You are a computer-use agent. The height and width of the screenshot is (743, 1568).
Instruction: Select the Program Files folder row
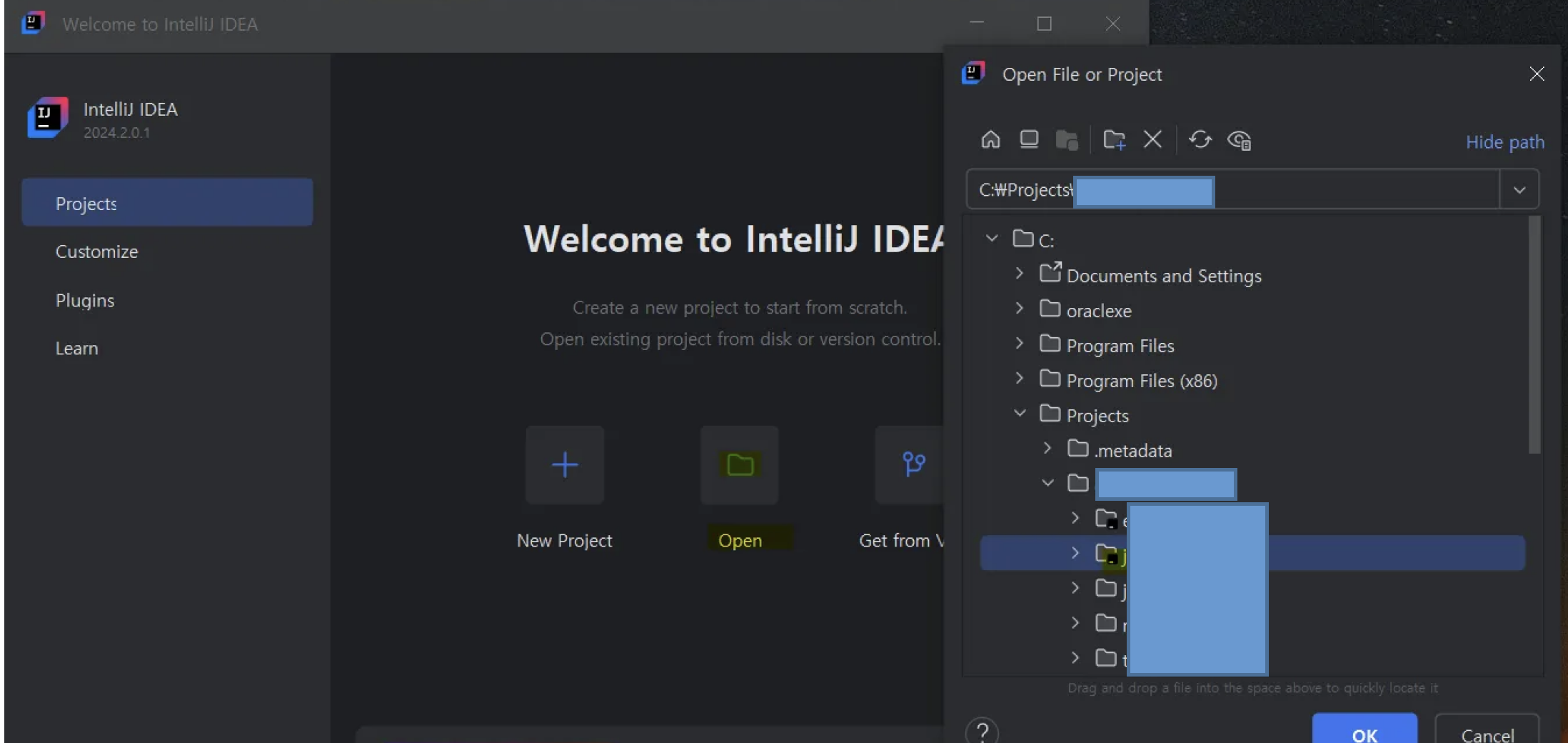point(1253,345)
